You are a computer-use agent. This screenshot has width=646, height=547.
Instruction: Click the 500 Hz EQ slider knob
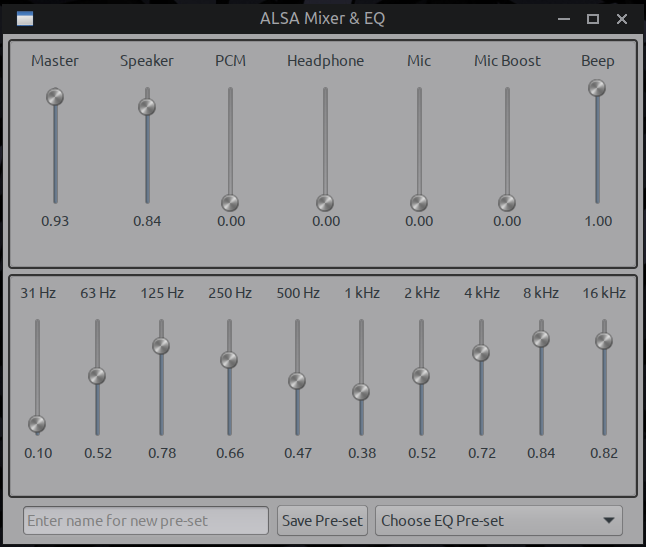pos(297,381)
